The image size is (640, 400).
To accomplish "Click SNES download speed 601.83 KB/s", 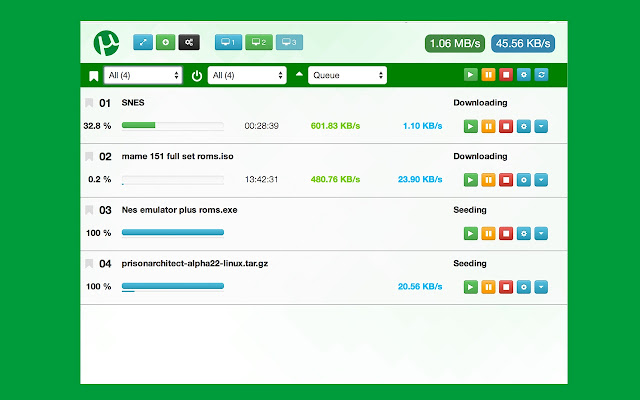I will (x=336, y=126).
